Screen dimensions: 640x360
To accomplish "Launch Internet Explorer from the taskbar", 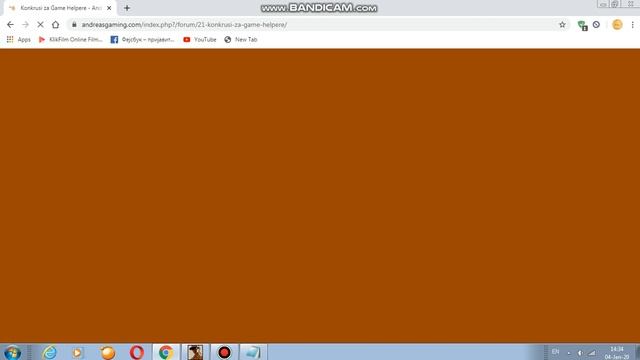I will pyautogui.click(x=50, y=352).
